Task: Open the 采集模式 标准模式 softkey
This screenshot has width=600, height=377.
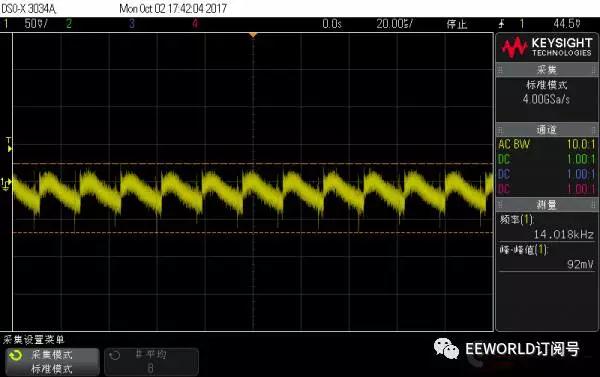Action: click(52, 362)
